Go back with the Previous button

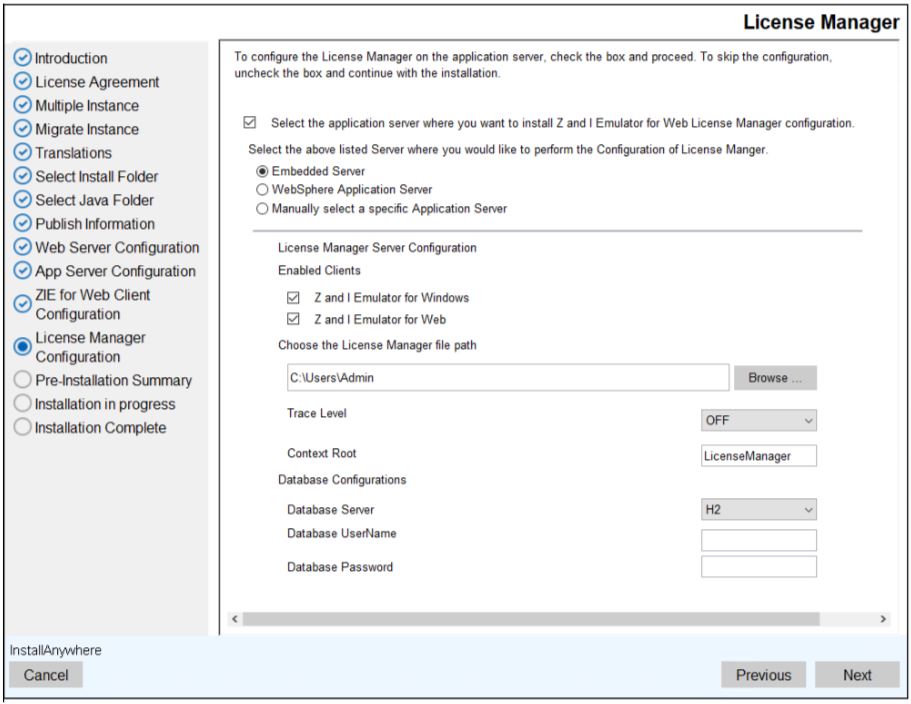[763, 675]
